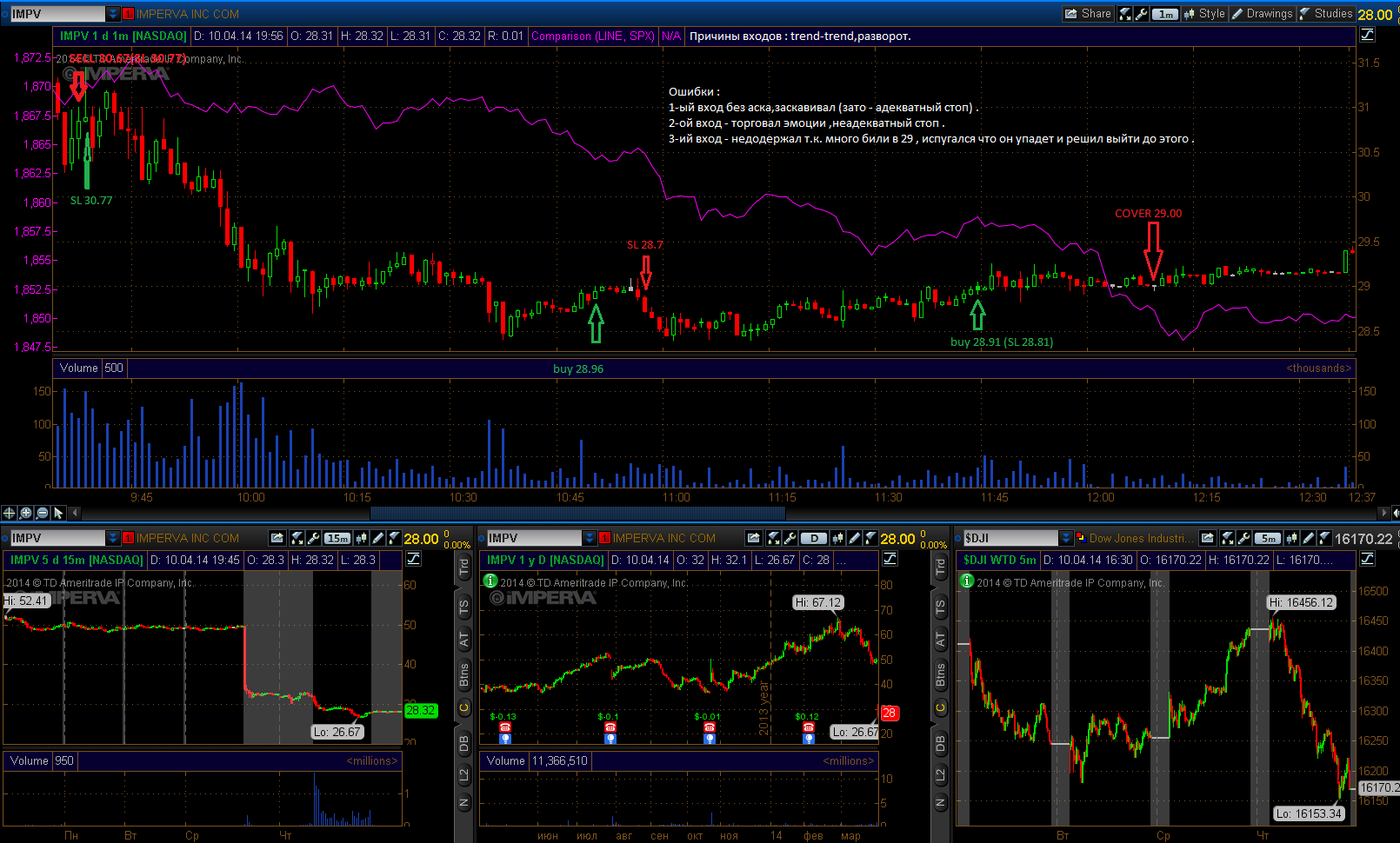Open the Trd side tab beside the daily chart
The height and width of the screenshot is (843, 1400).
click(941, 568)
